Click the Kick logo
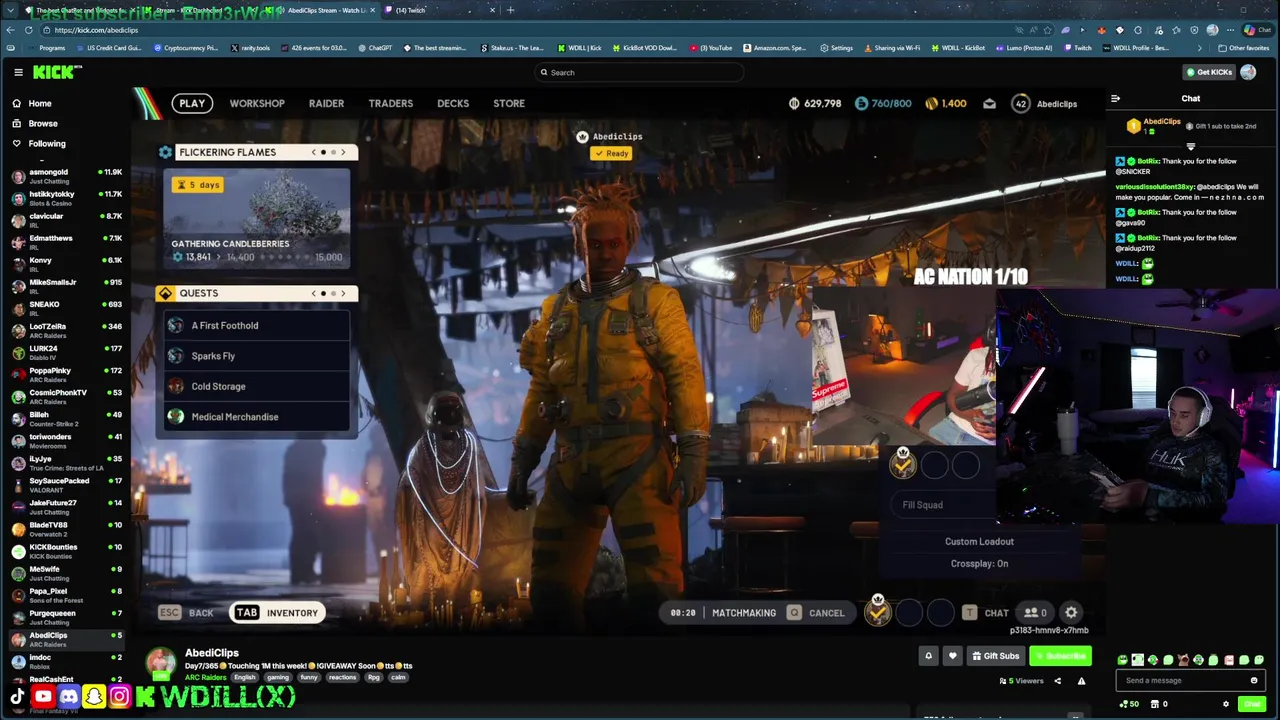 click(57, 72)
